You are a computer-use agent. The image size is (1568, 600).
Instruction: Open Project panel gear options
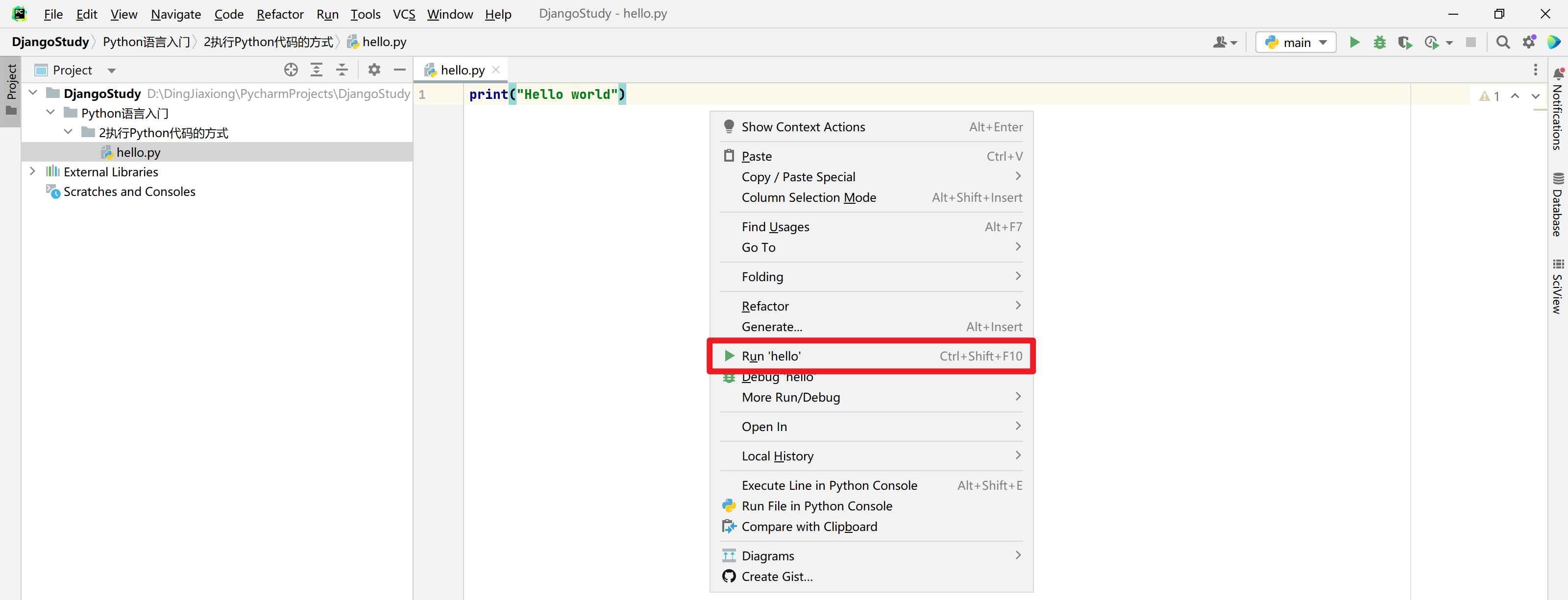[374, 70]
